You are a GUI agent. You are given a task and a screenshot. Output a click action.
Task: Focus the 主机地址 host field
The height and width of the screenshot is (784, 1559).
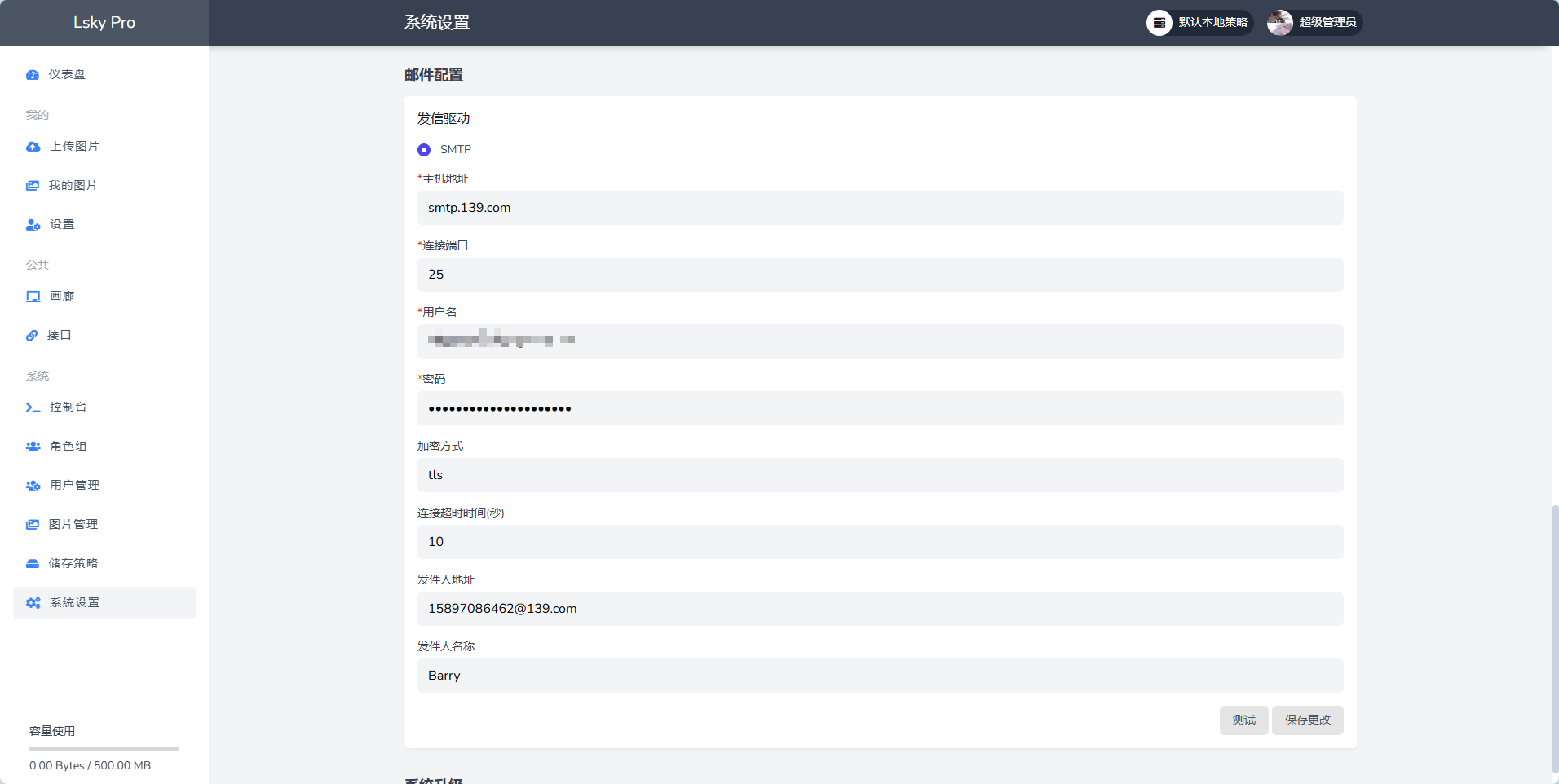click(881, 208)
